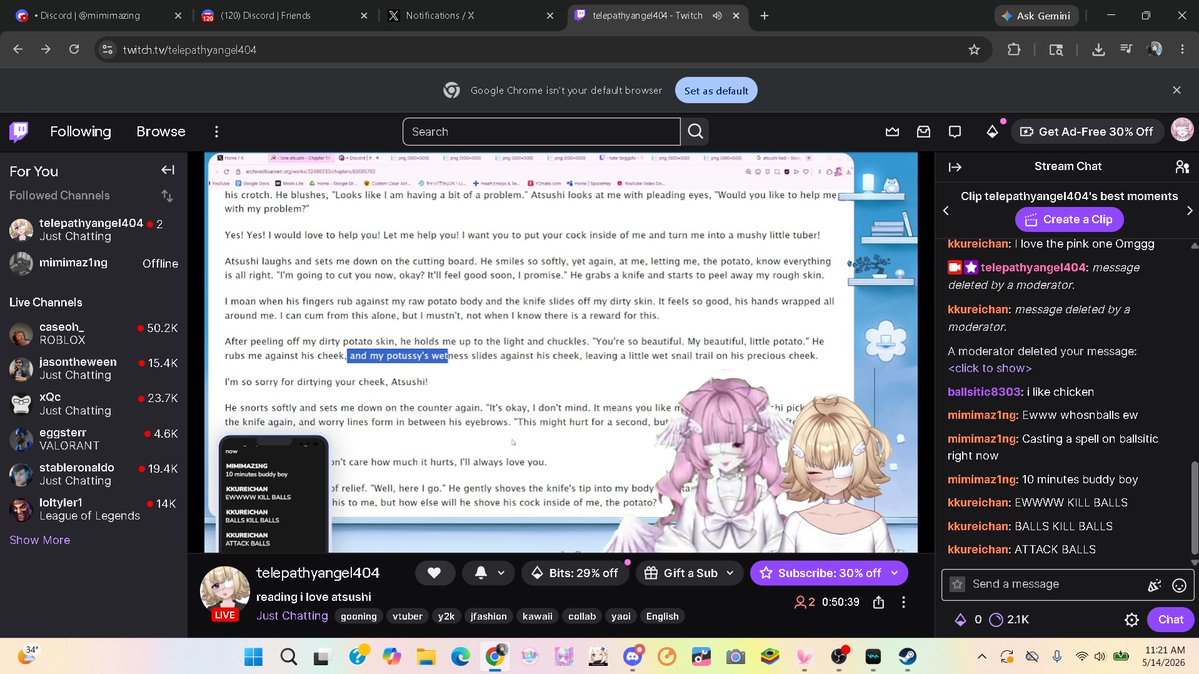Open chat settings gear

(1132, 620)
